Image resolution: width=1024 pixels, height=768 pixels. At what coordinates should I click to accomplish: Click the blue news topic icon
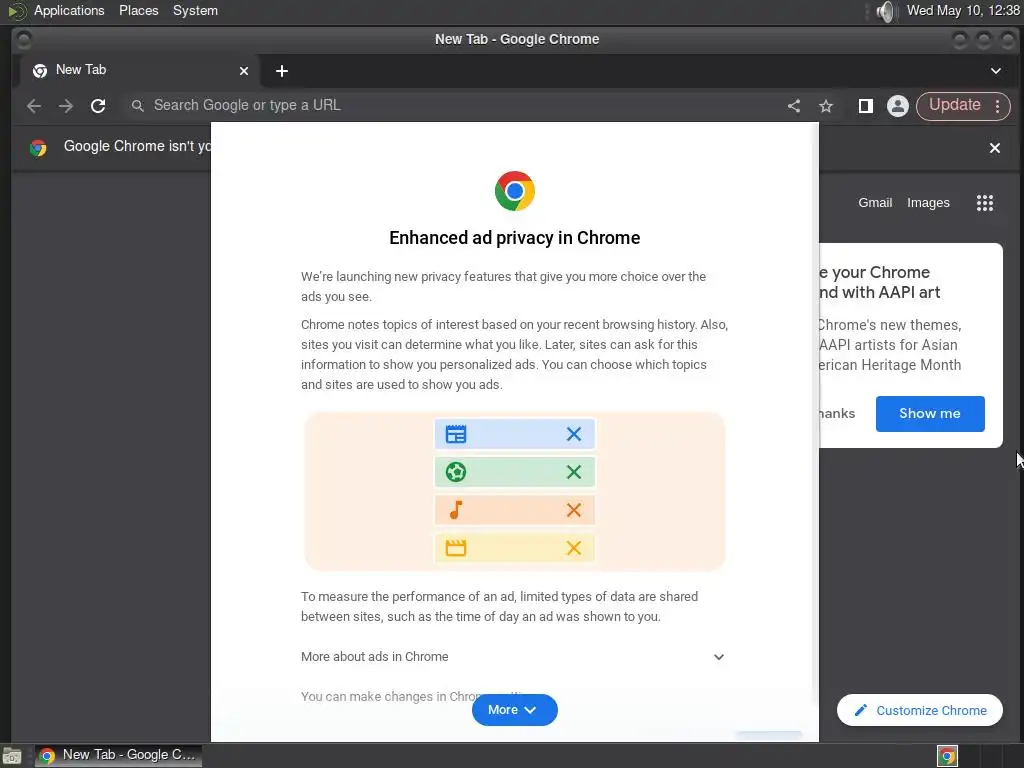pyautogui.click(x=456, y=434)
